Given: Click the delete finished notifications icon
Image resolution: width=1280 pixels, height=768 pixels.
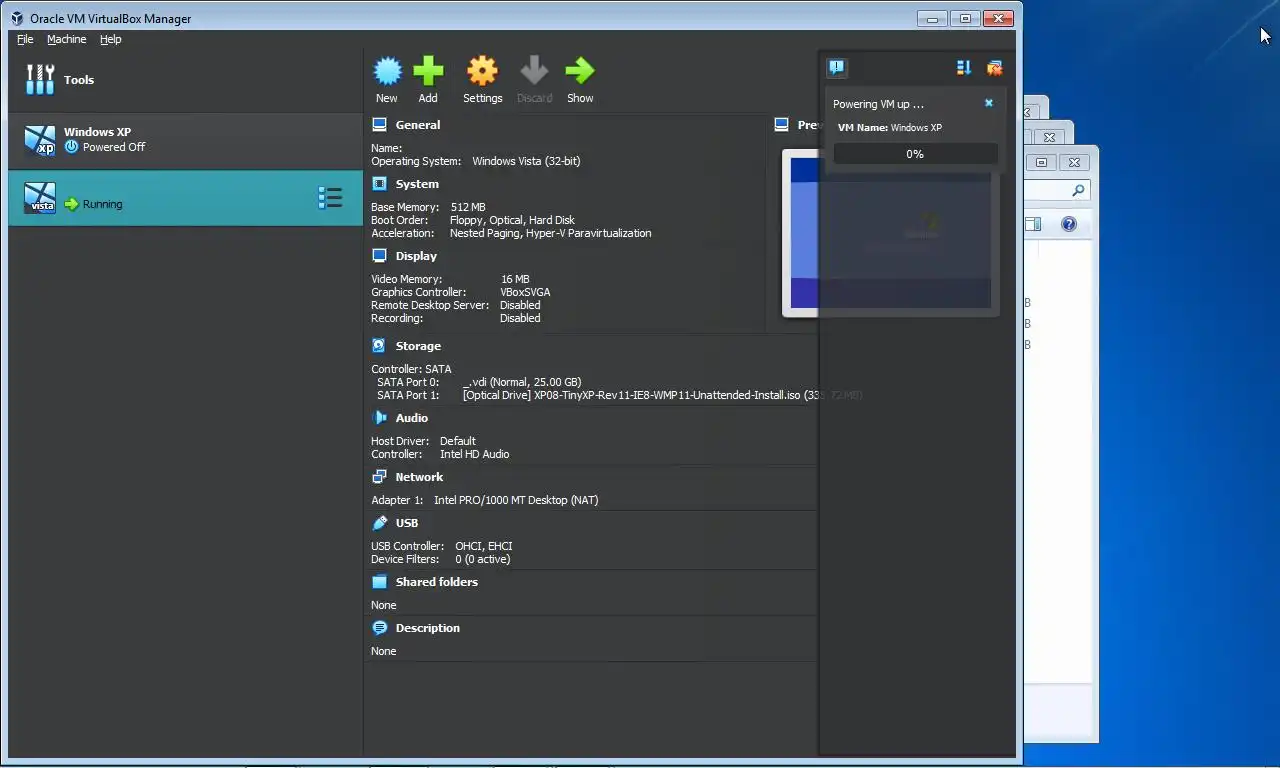Looking at the screenshot, I should click(994, 67).
